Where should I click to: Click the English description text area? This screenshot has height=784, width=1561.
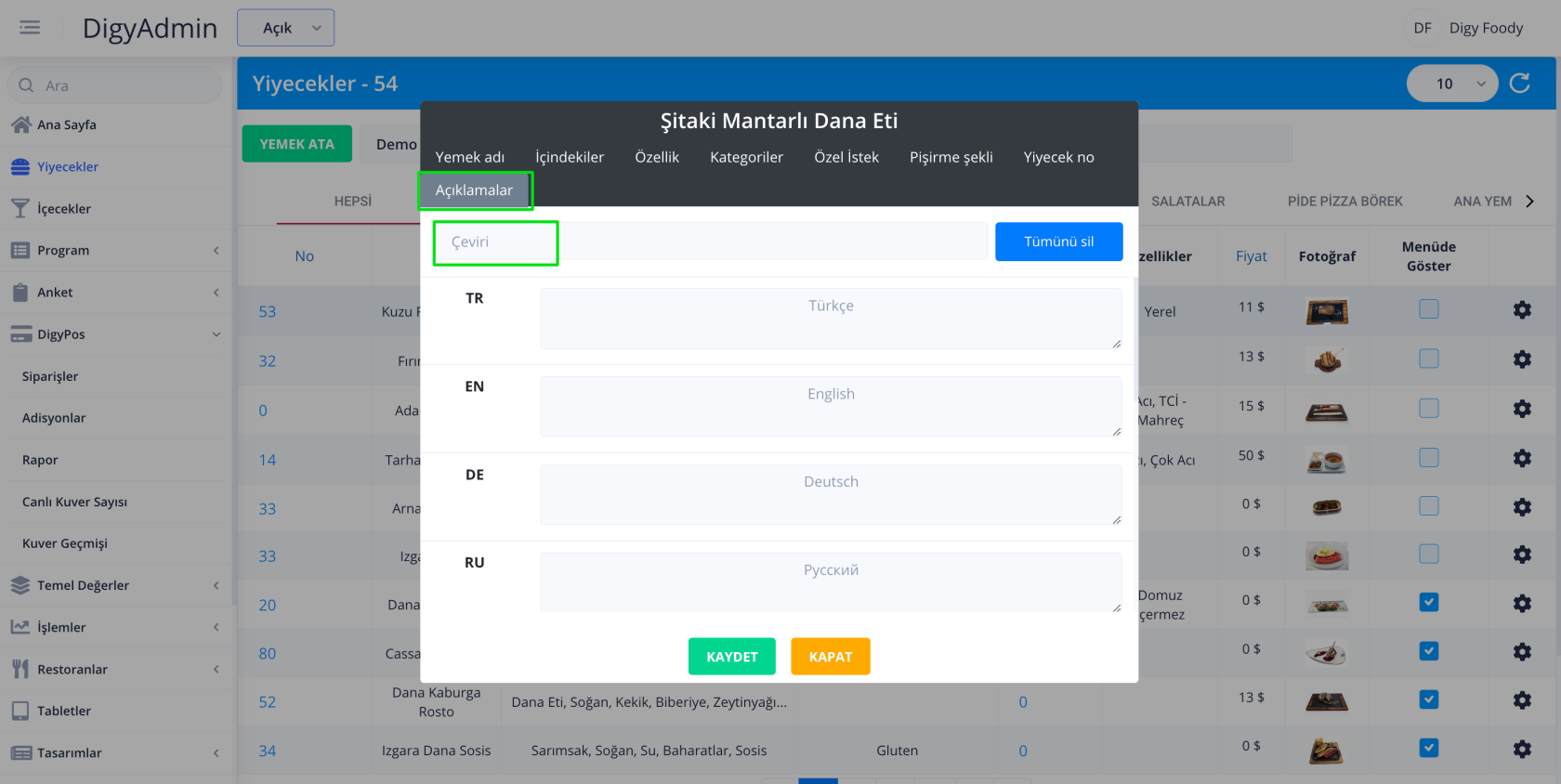[831, 406]
